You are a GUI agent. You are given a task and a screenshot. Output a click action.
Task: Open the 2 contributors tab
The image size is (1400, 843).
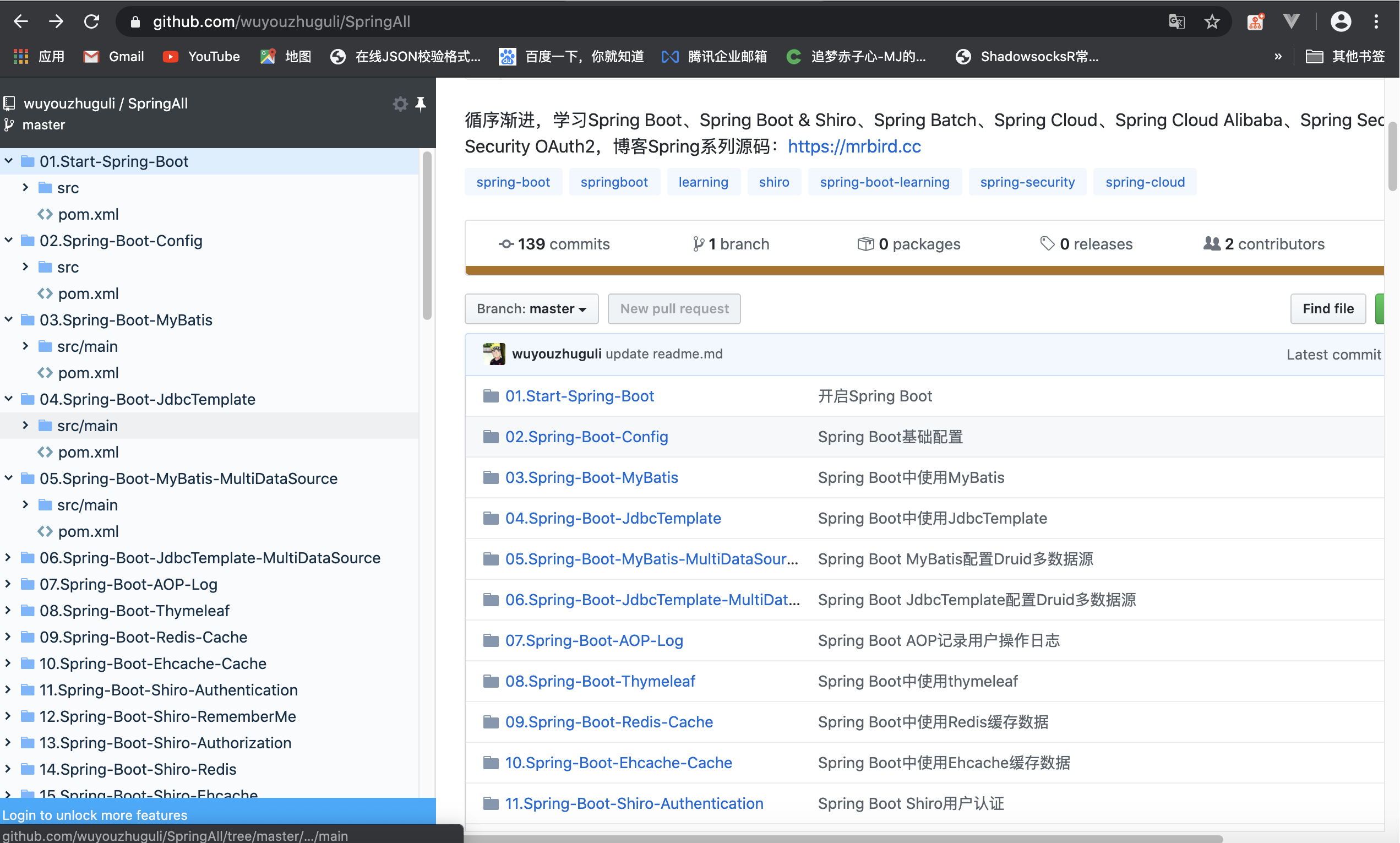[1263, 244]
